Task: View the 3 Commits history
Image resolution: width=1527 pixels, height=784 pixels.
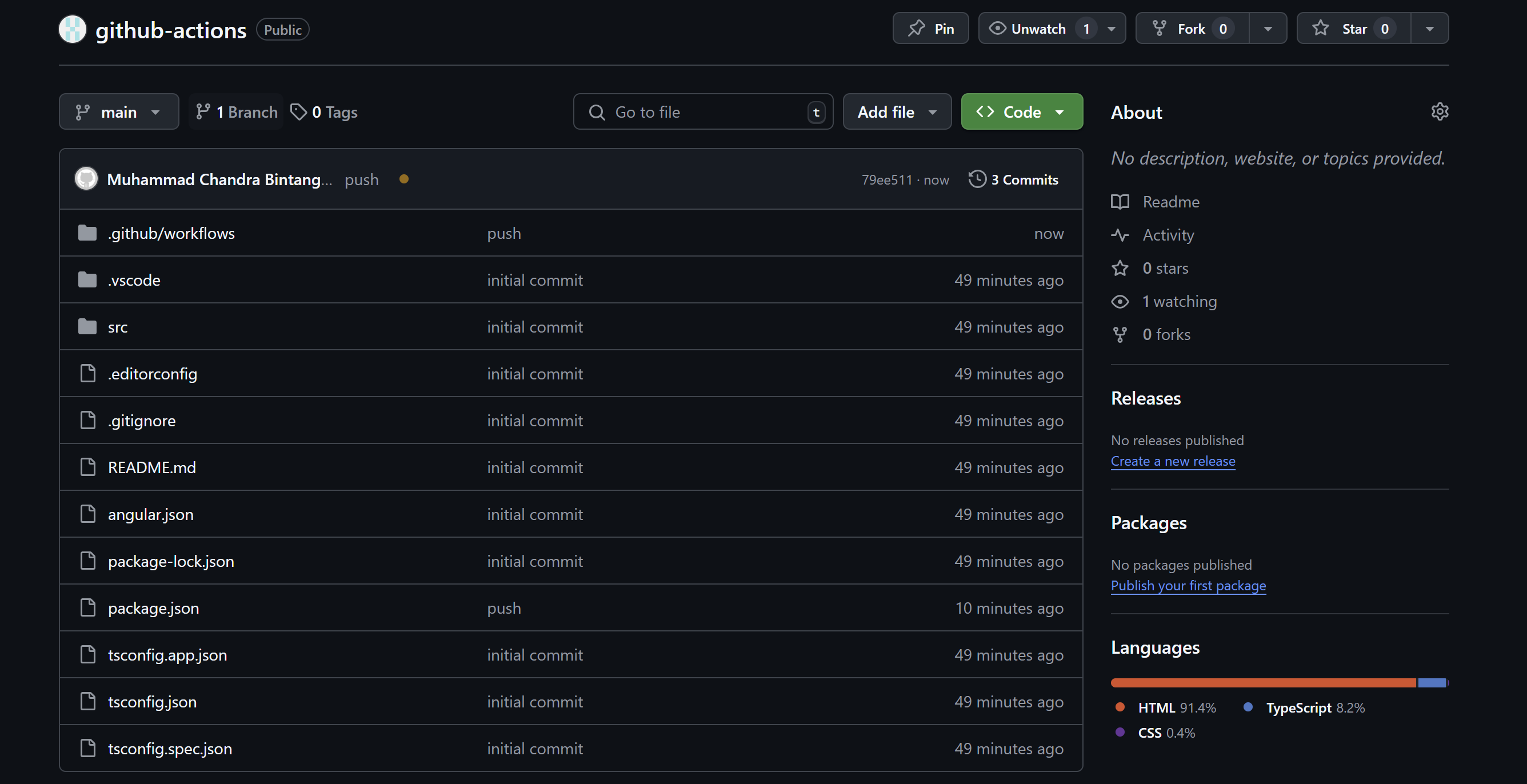Action: tap(1013, 179)
